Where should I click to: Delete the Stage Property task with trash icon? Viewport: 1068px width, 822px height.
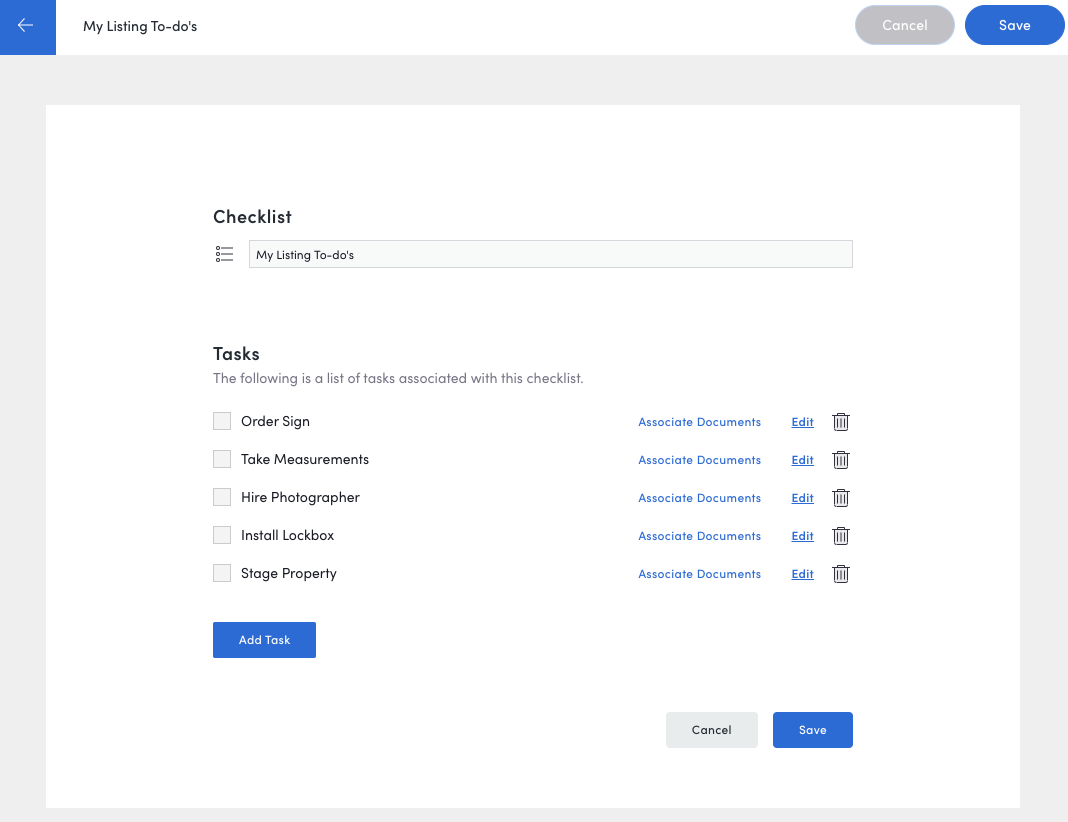(841, 574)
